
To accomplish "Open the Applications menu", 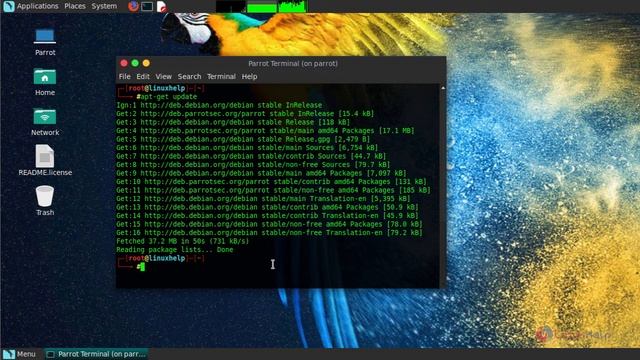I will point(38,6).
